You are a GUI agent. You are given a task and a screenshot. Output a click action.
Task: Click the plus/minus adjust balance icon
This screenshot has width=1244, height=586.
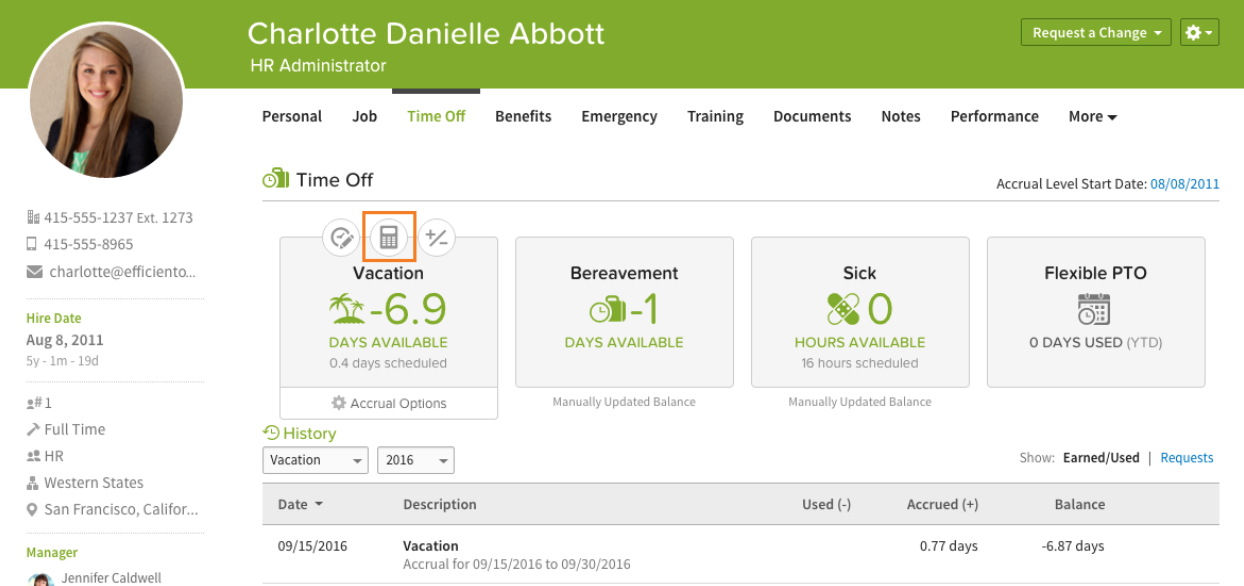coord(436,237)
